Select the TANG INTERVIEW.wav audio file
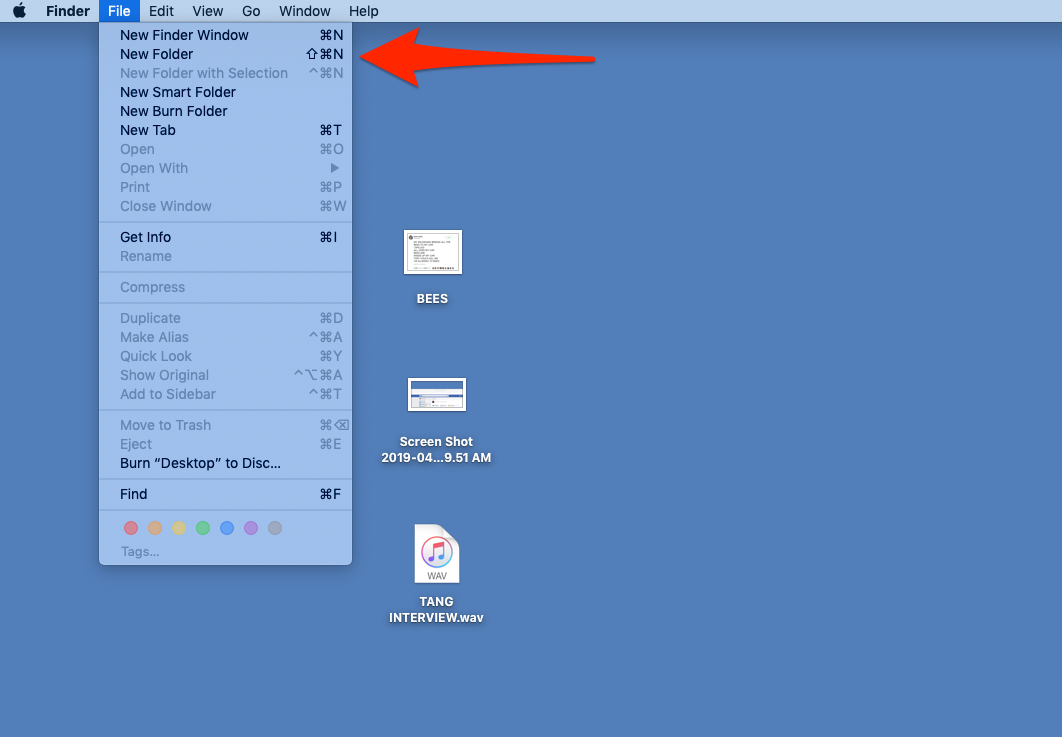This screenshot has height=737, width=1062. [x=437, y=554]
